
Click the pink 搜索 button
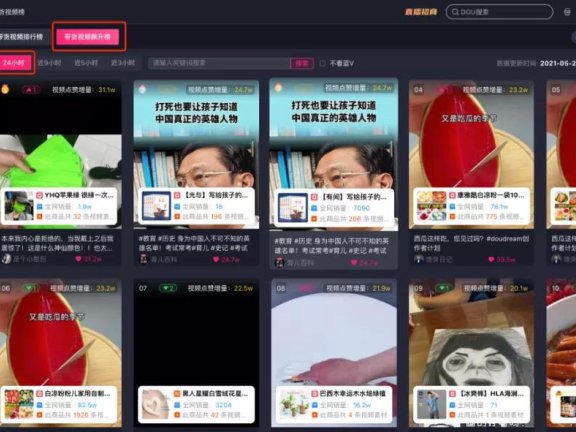[x=302, y=63]
